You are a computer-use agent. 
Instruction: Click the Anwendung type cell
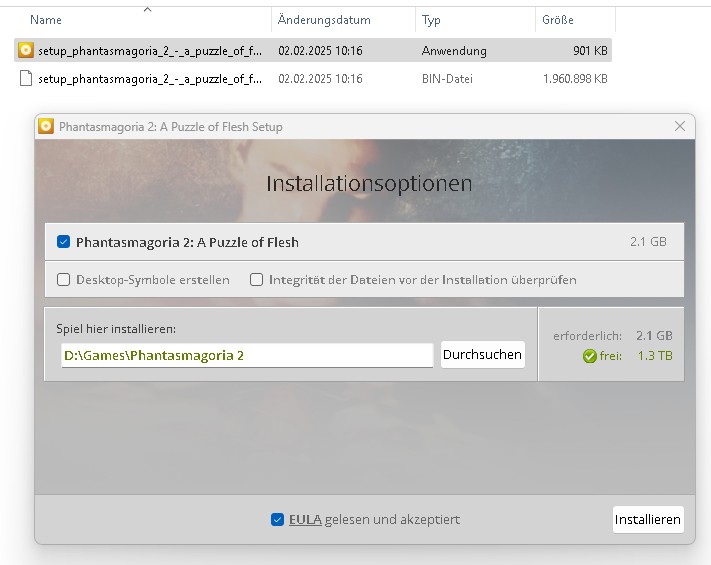click(454, 50)
